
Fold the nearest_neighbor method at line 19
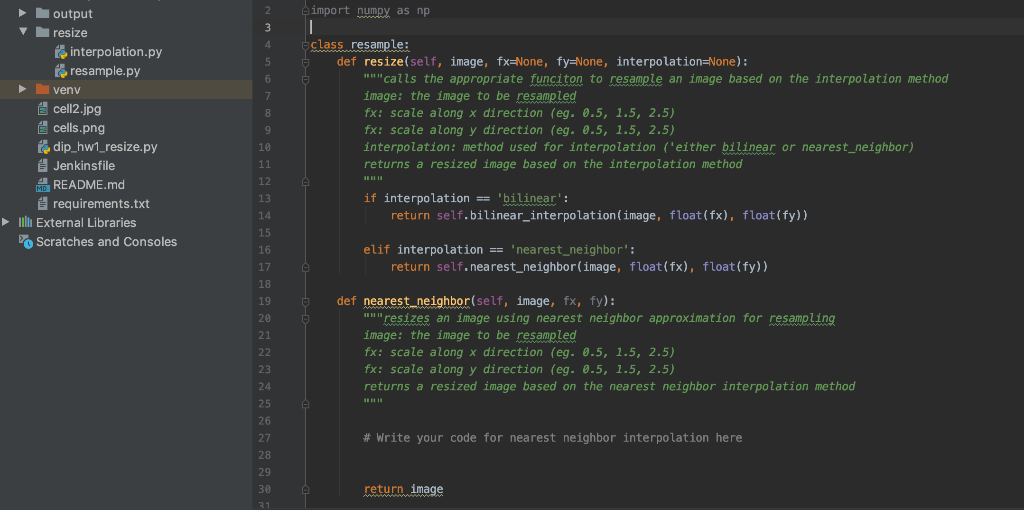pyautogui.click(x=305, y=301)
